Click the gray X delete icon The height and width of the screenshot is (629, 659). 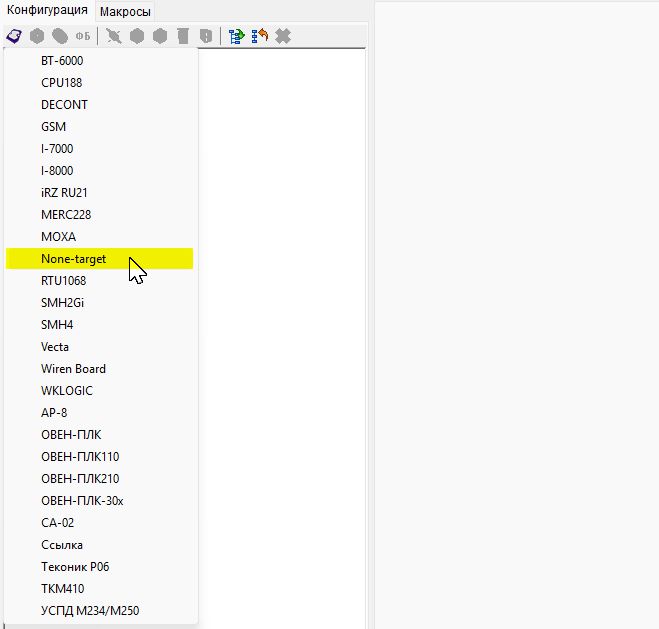283,36
